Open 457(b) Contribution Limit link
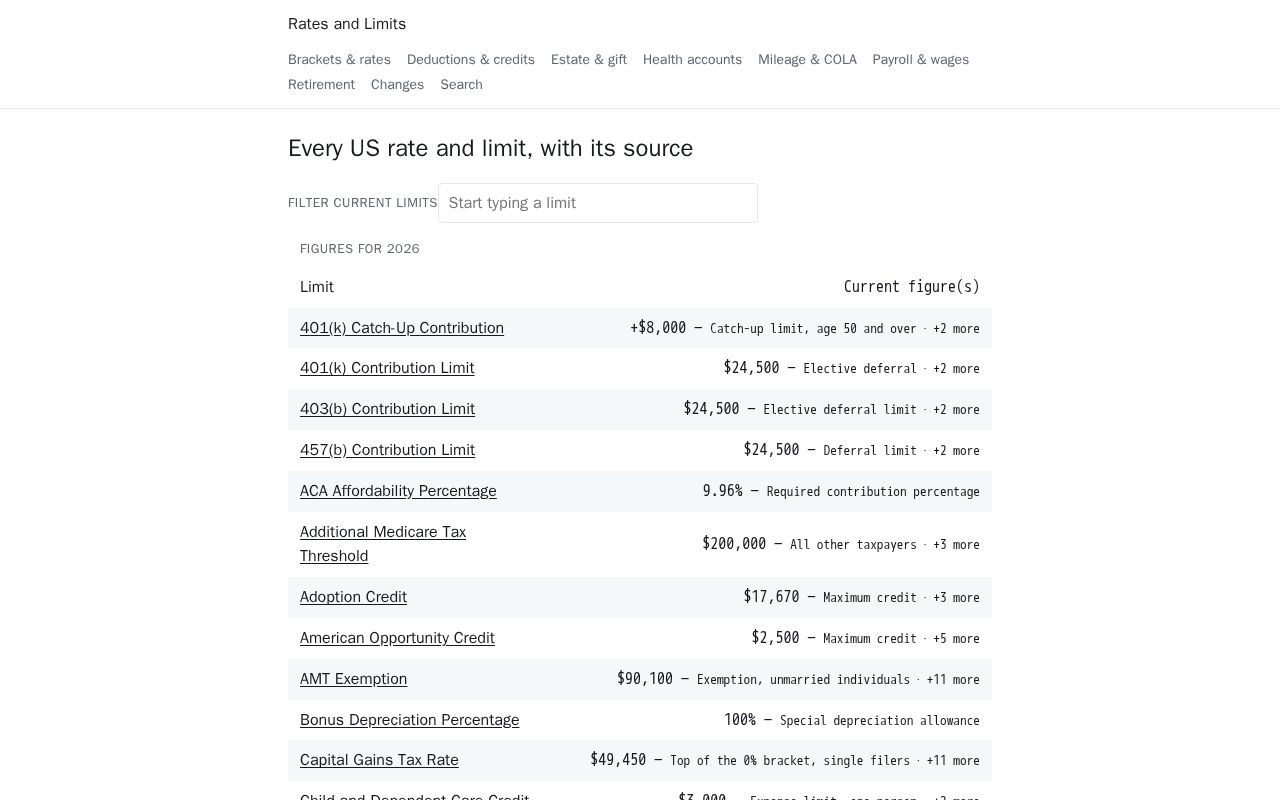Viewport: 1280px width, 800px height. point(387,450)
